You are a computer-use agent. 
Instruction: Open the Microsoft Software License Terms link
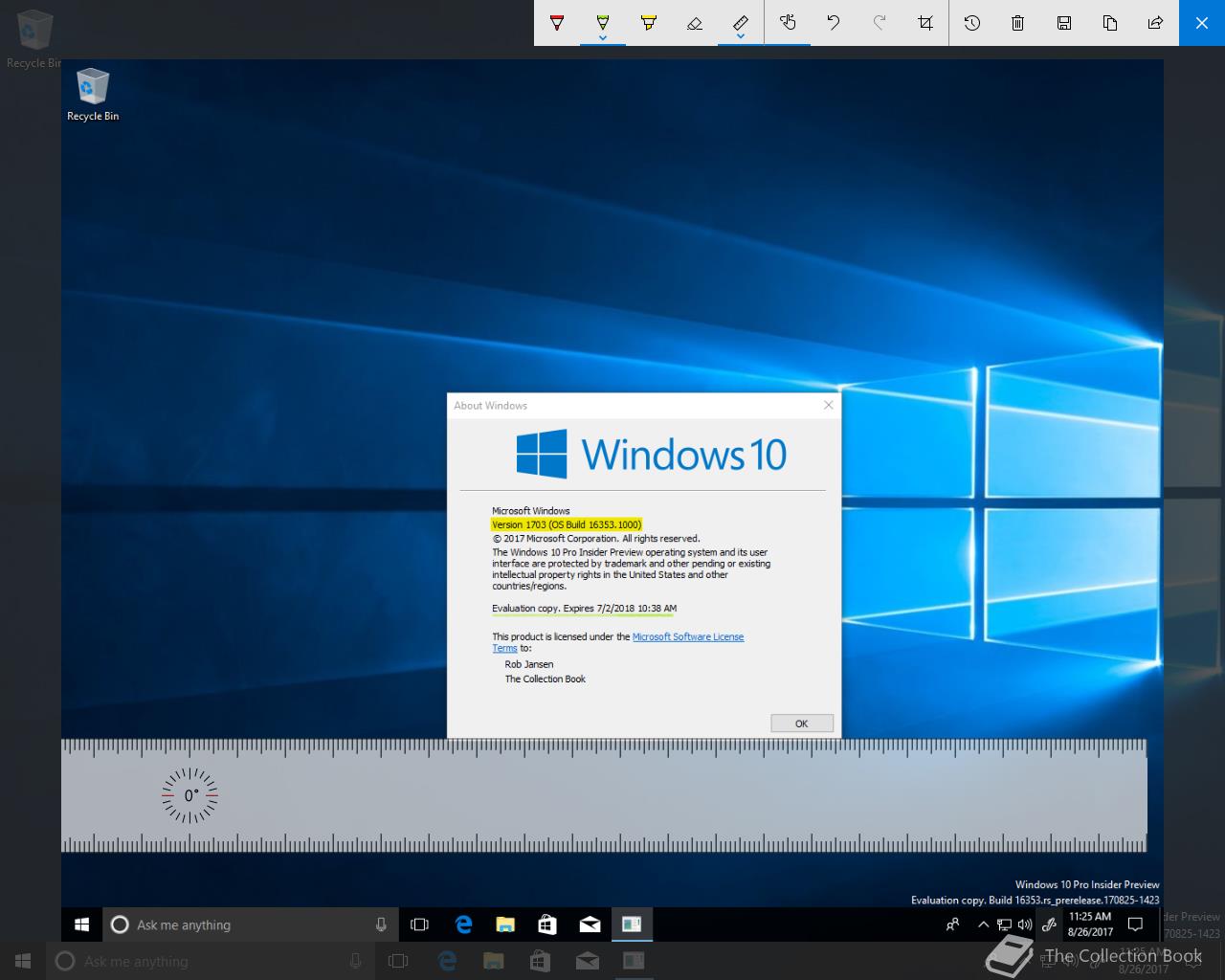coord(688,637)
